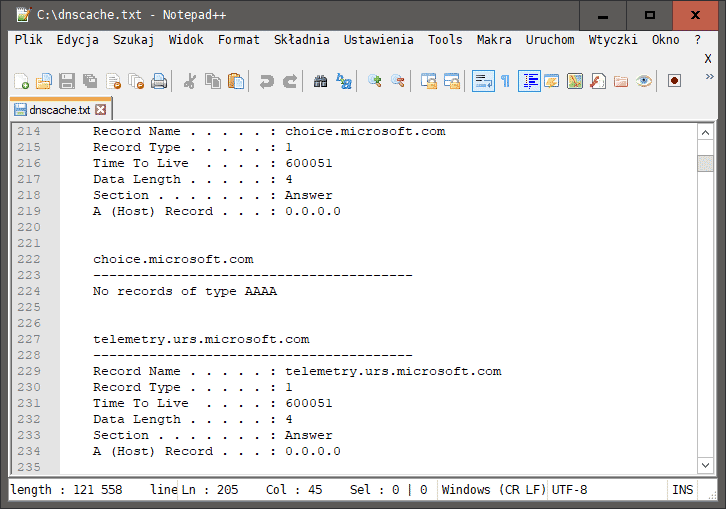Screen dimensions: 726x509
Task: Open the Edycja menu
Action: pyautogui.click(x=78, y=40)
